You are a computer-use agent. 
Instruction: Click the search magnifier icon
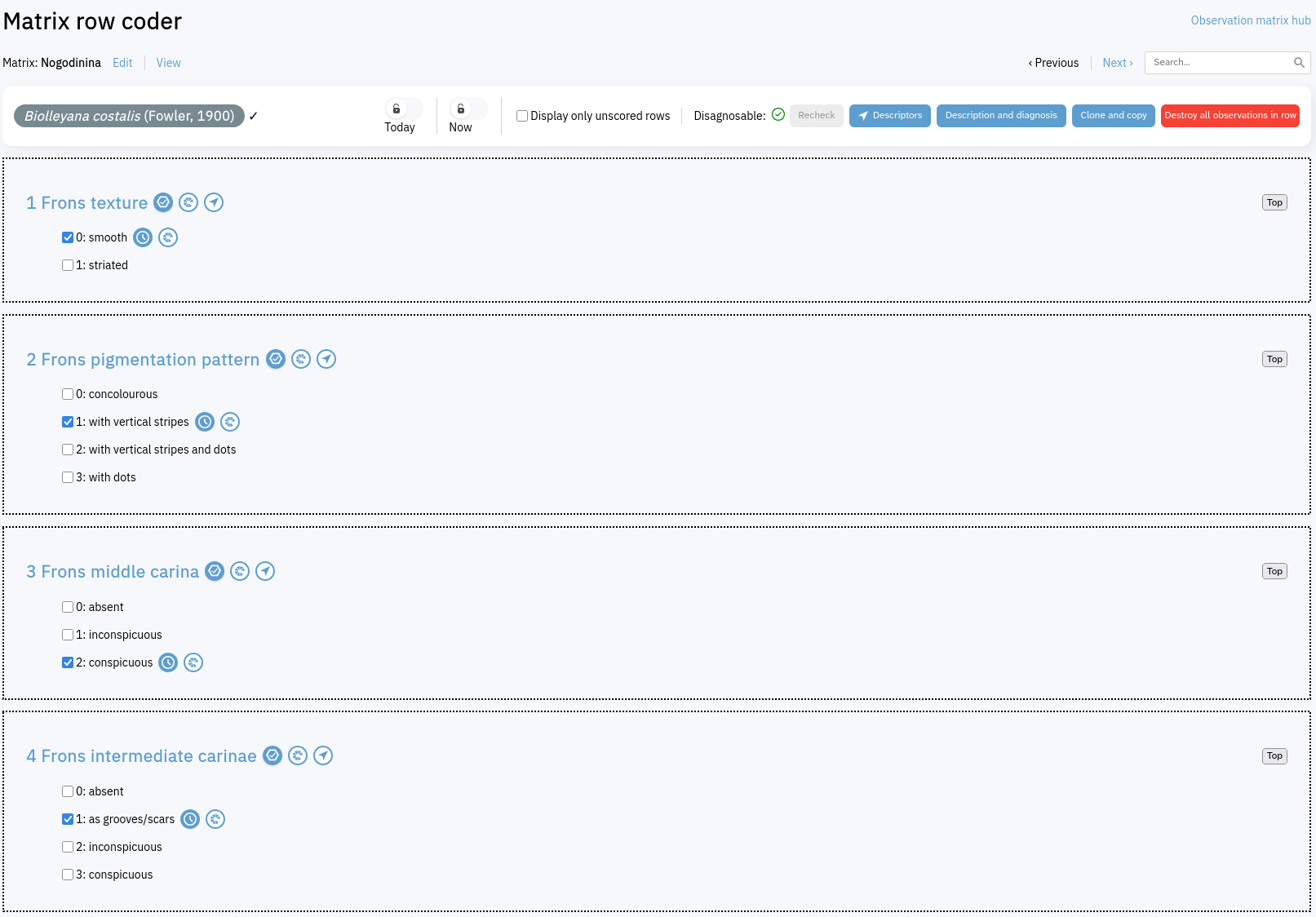tap(1299, 63)
